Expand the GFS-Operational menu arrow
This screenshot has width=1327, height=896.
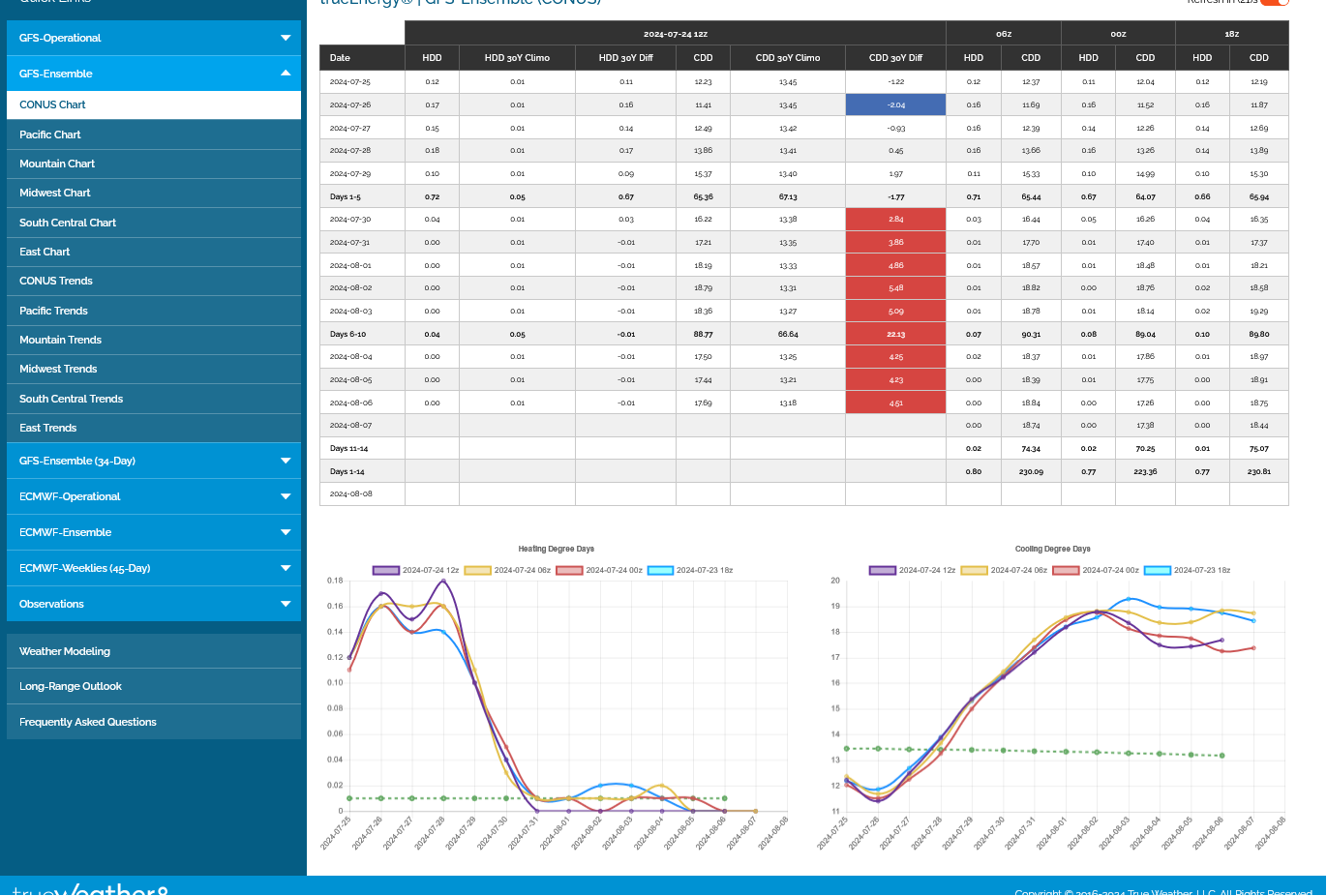point(286,38)
